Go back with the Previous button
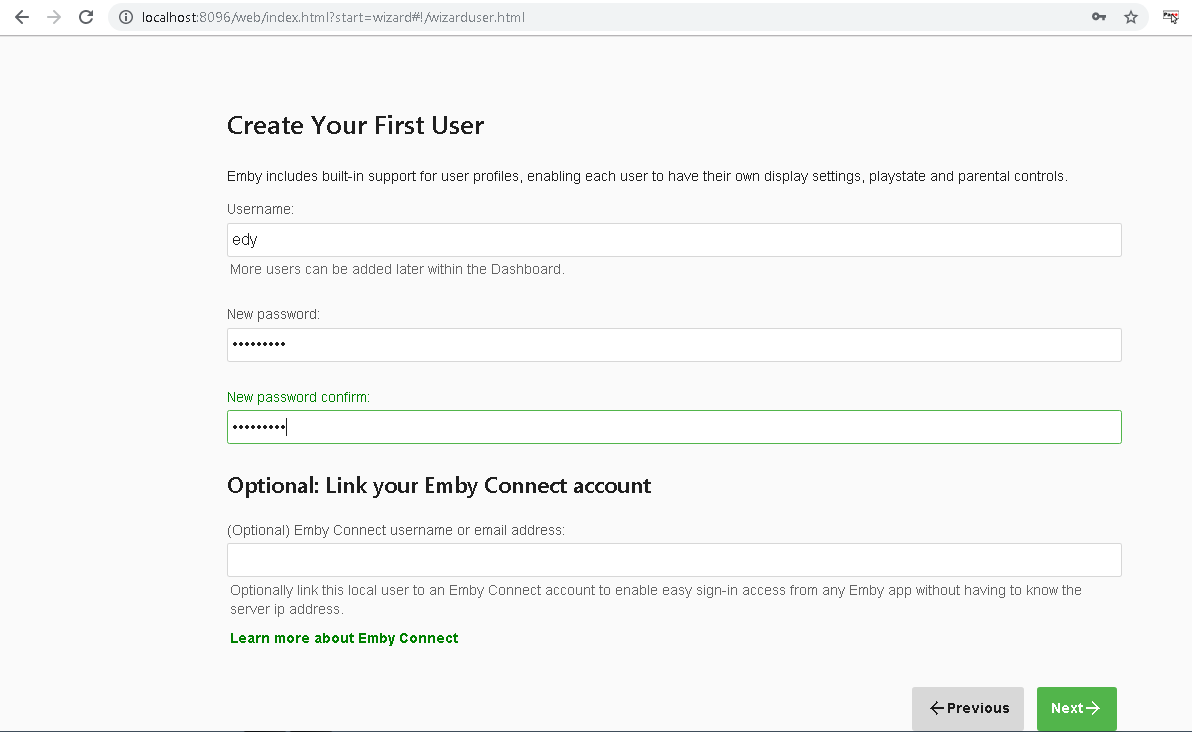This screenshot has width=1192, height=732. point(968,708)
